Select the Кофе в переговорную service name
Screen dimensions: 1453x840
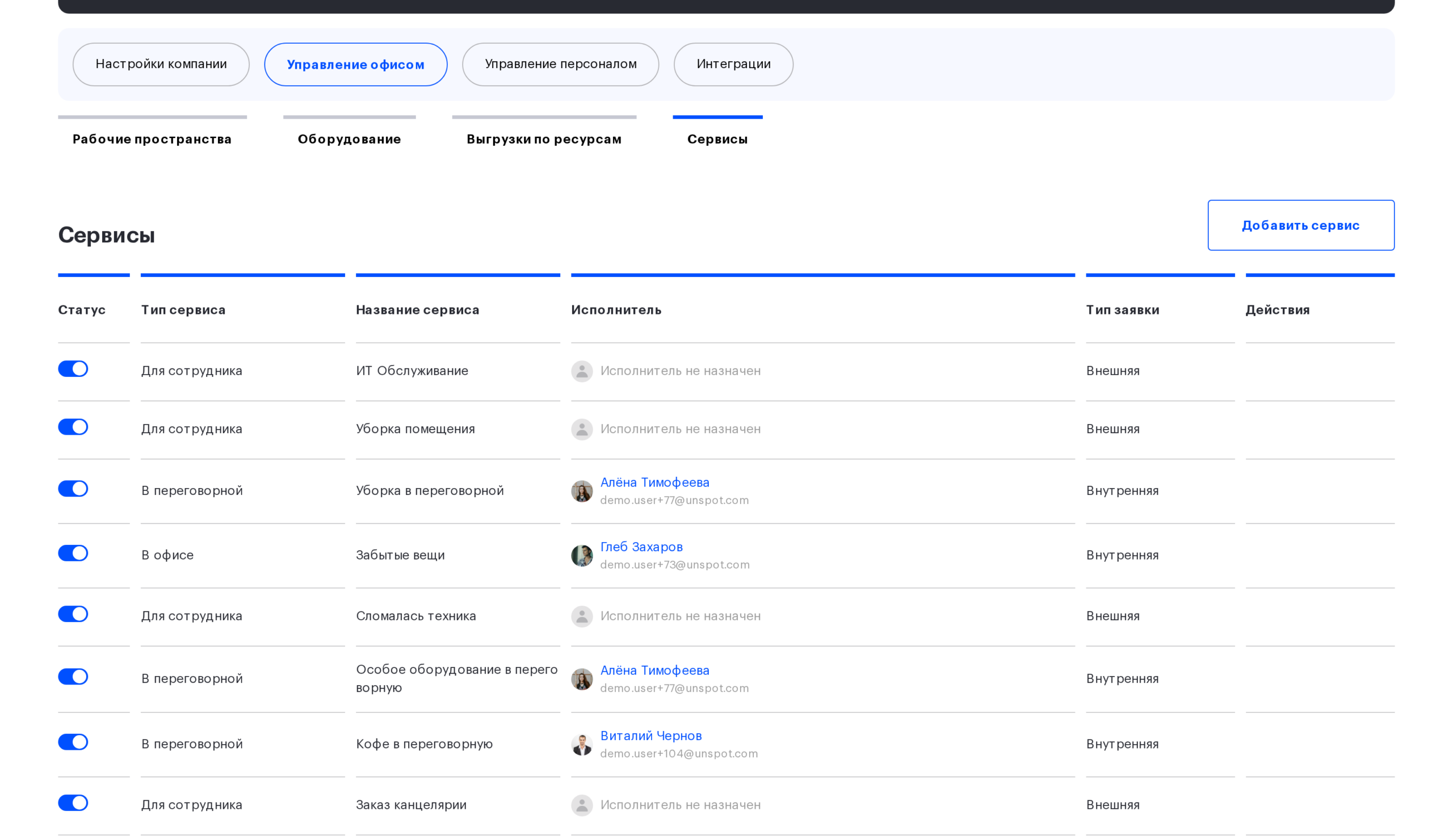[x=425, y=744]
